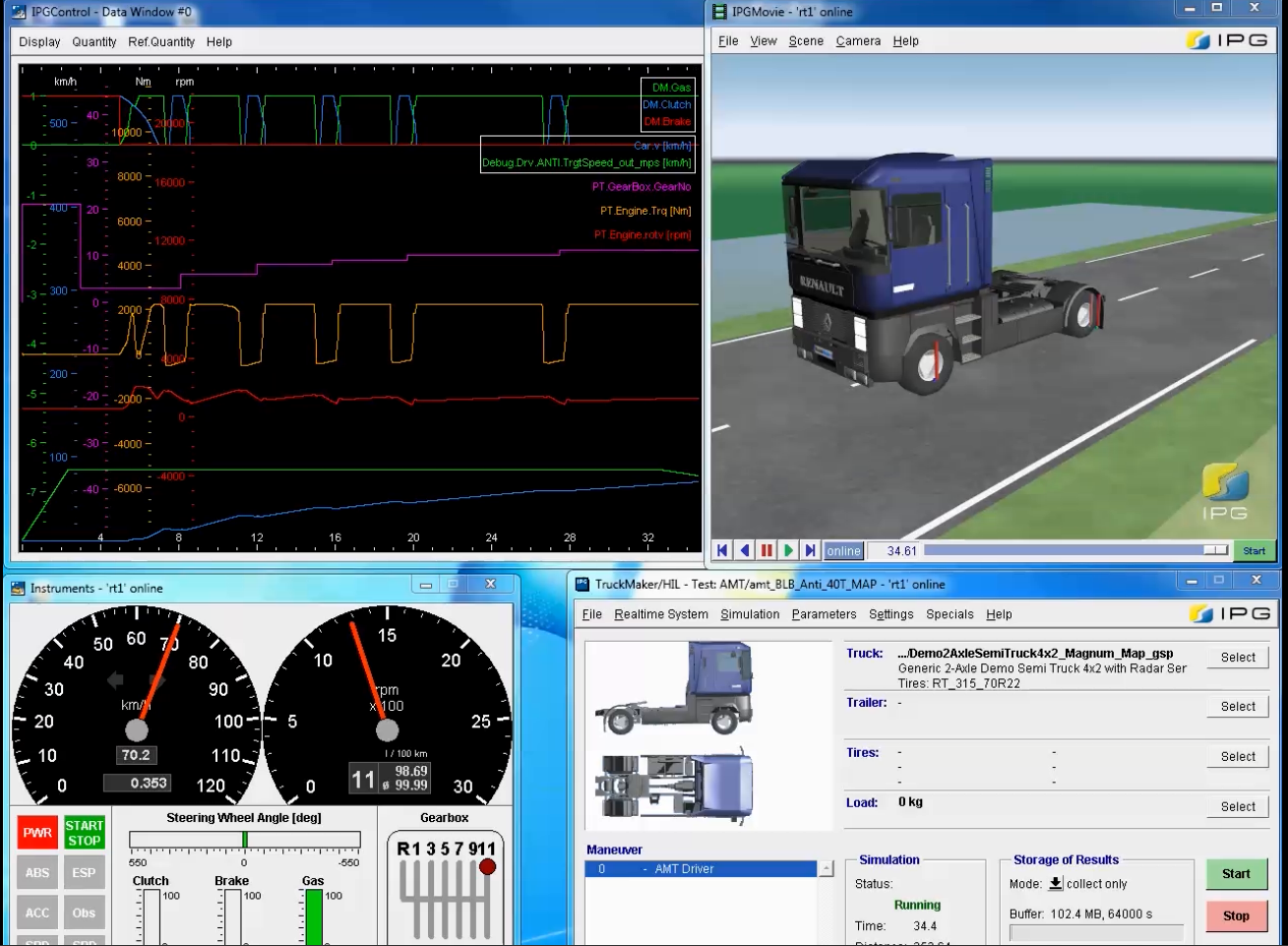Click the current gear number 11 display
The height and width of the screenshot is (946, 1288).
pos(363,780)
